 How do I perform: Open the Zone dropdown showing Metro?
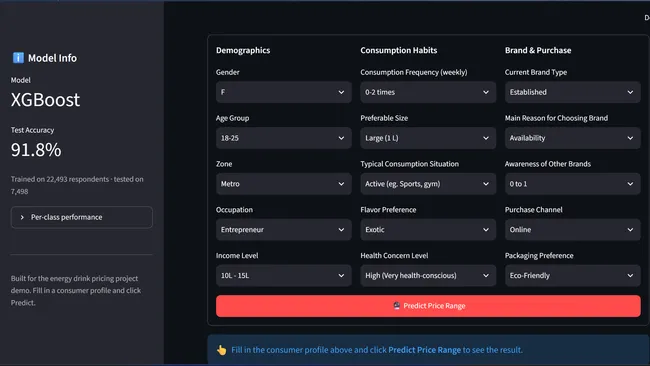tap(284, 184)
